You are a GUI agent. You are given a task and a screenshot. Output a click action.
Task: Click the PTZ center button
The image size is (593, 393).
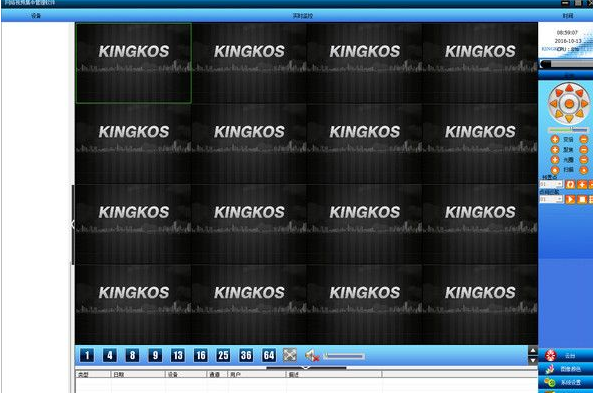[x=569, y=104]
